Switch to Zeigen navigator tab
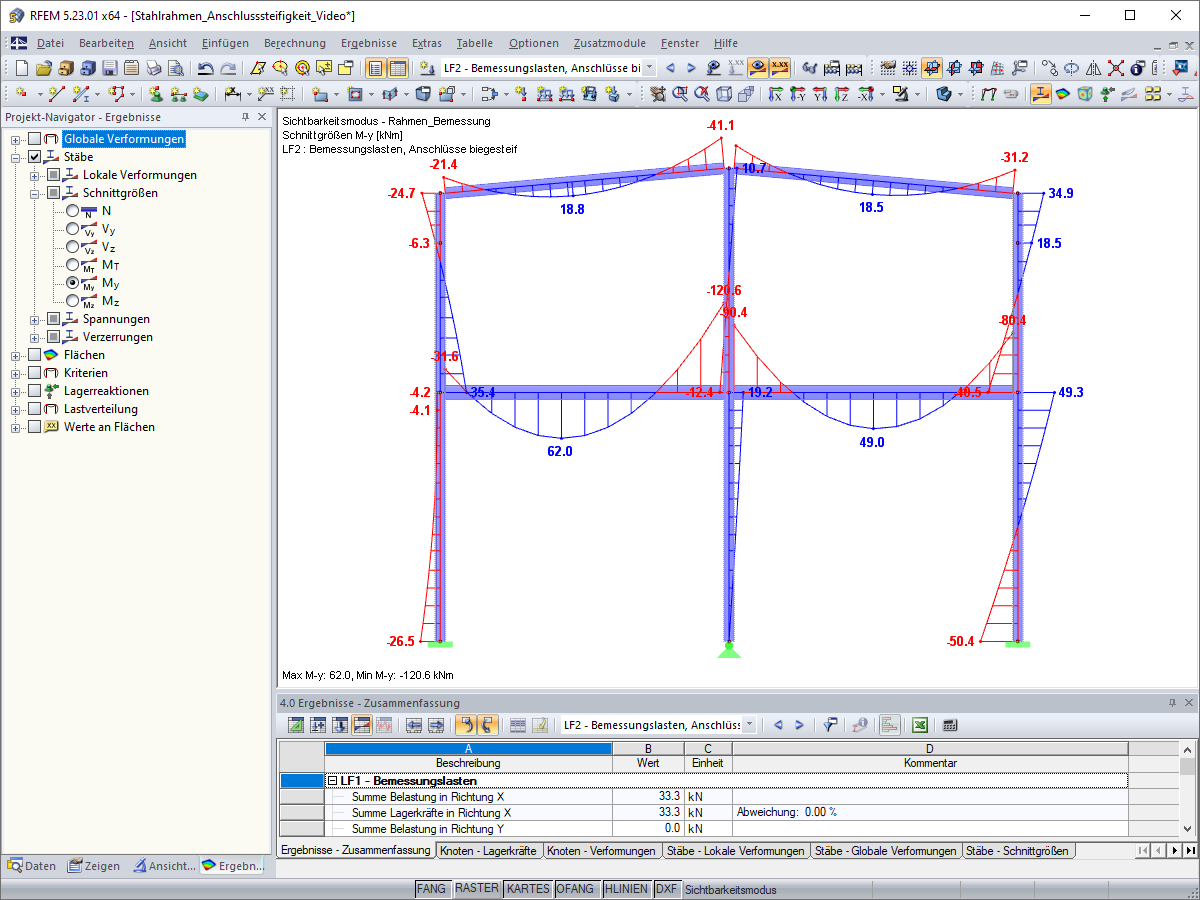 pyautogui.click(x=95, y=866)
